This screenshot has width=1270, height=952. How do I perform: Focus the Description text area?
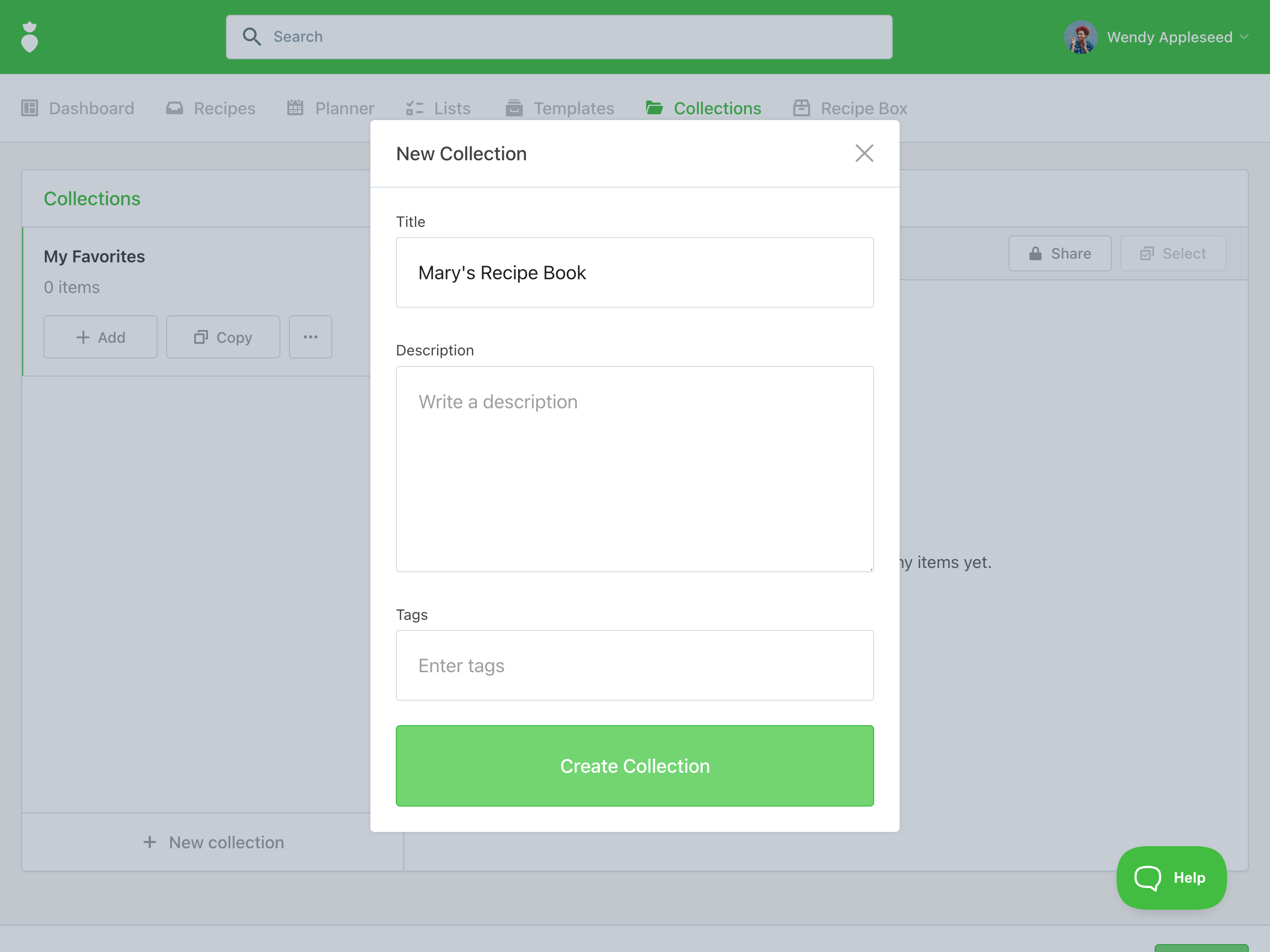634,469
